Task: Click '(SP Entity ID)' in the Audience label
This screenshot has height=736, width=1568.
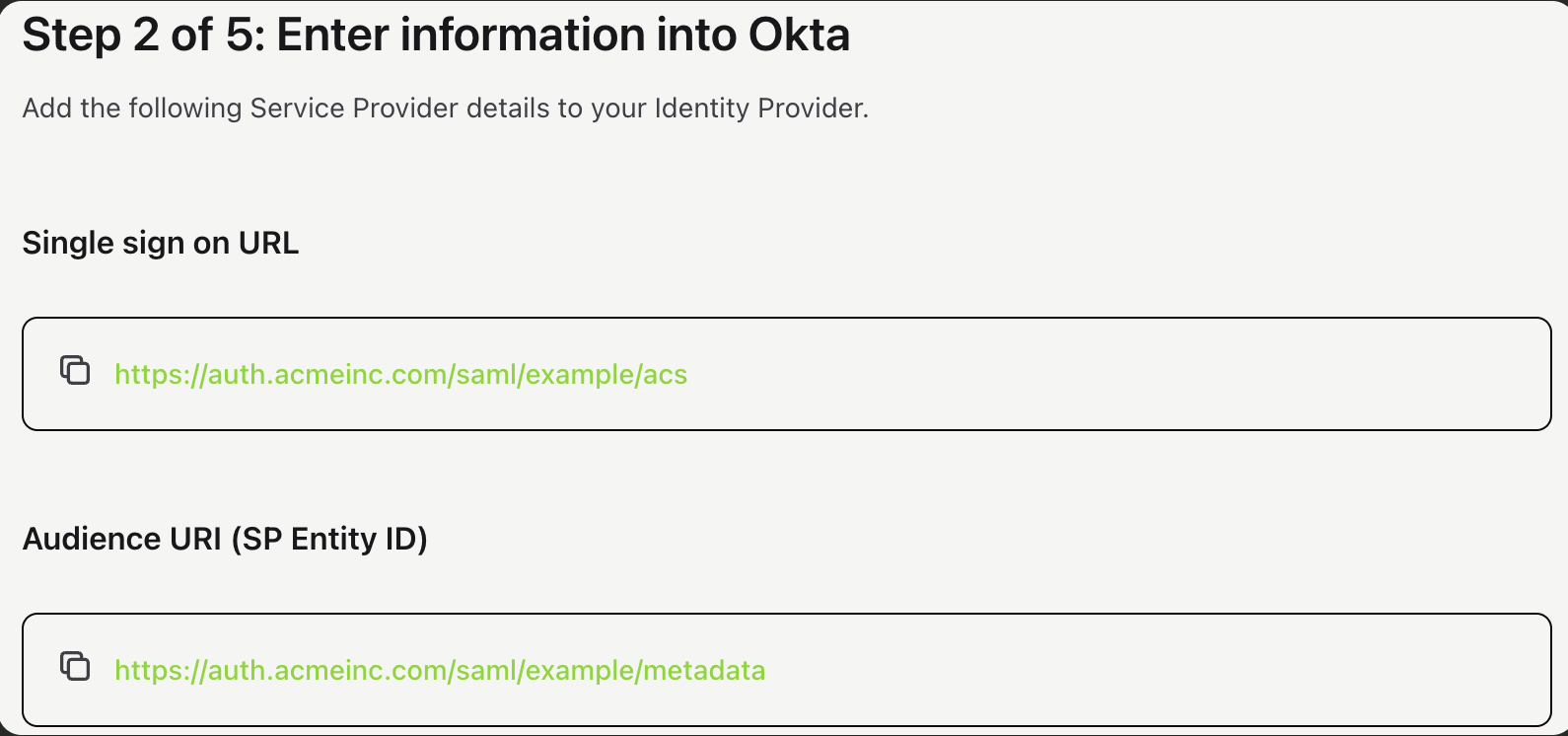Action: pos(329,539)
